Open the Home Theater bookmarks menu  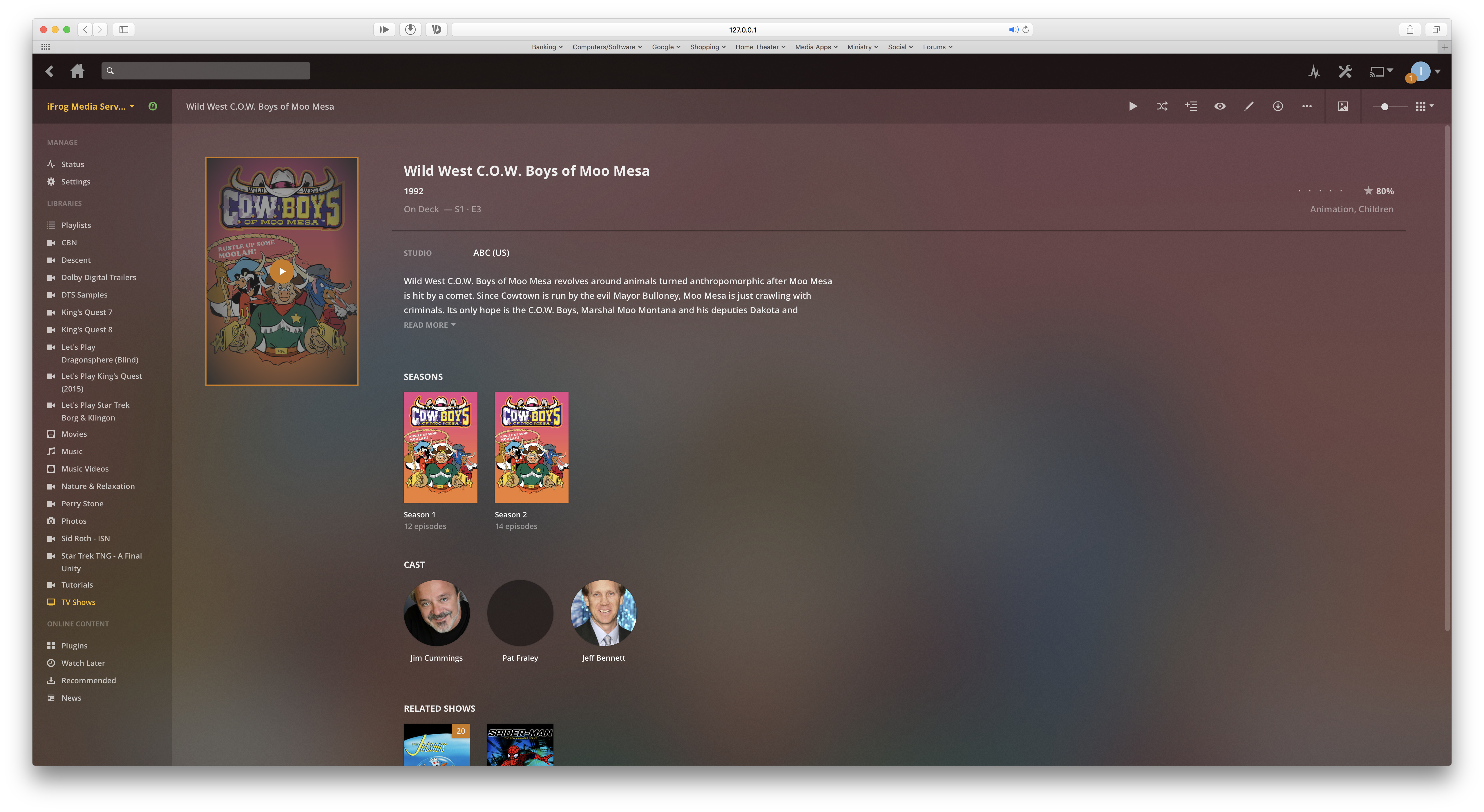760,47
